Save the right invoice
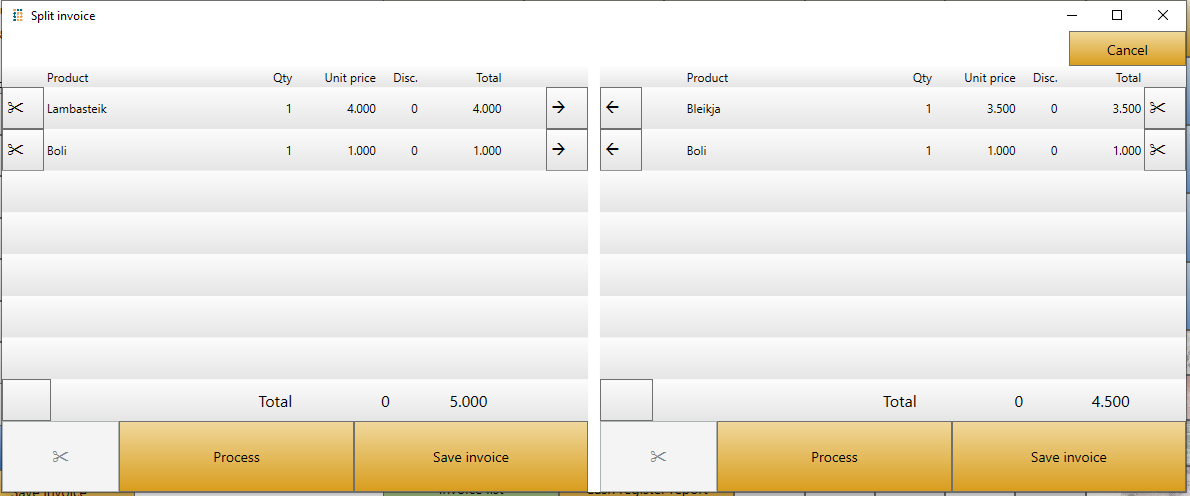Viewport: 1190px width, 496px height. (1068, 457)
